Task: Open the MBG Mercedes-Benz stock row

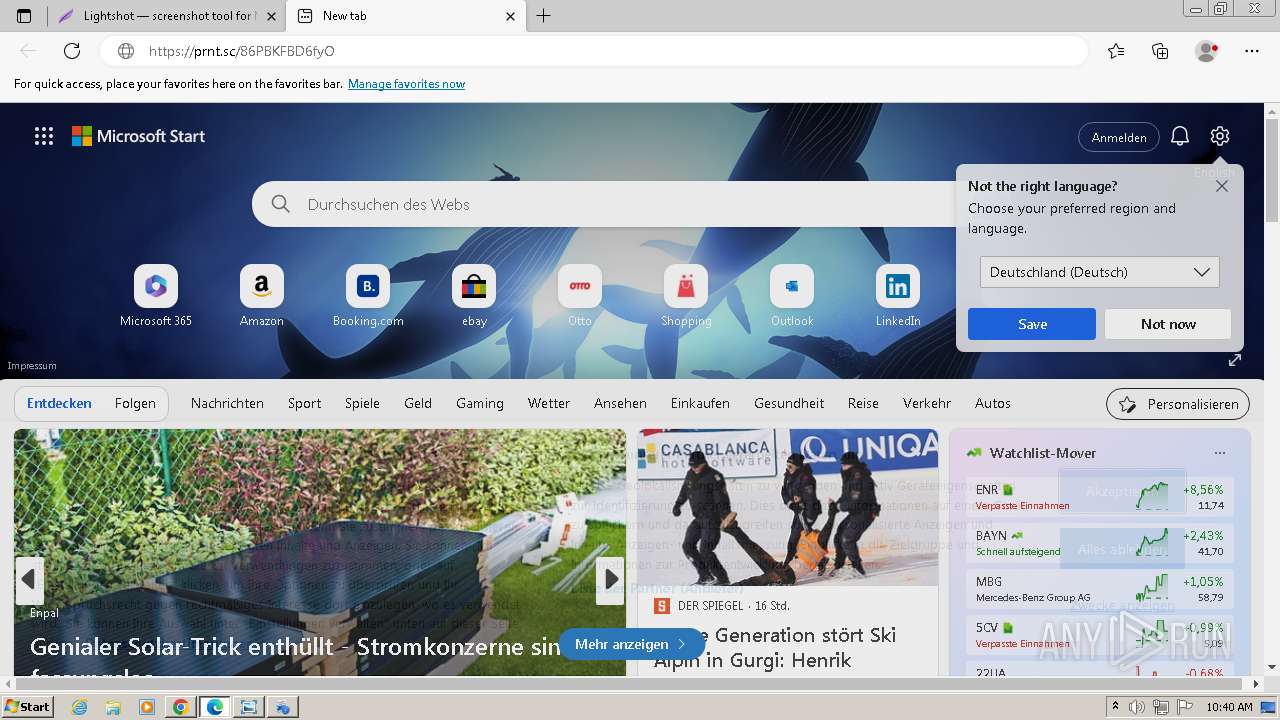Action: [x=1100, y=589]
